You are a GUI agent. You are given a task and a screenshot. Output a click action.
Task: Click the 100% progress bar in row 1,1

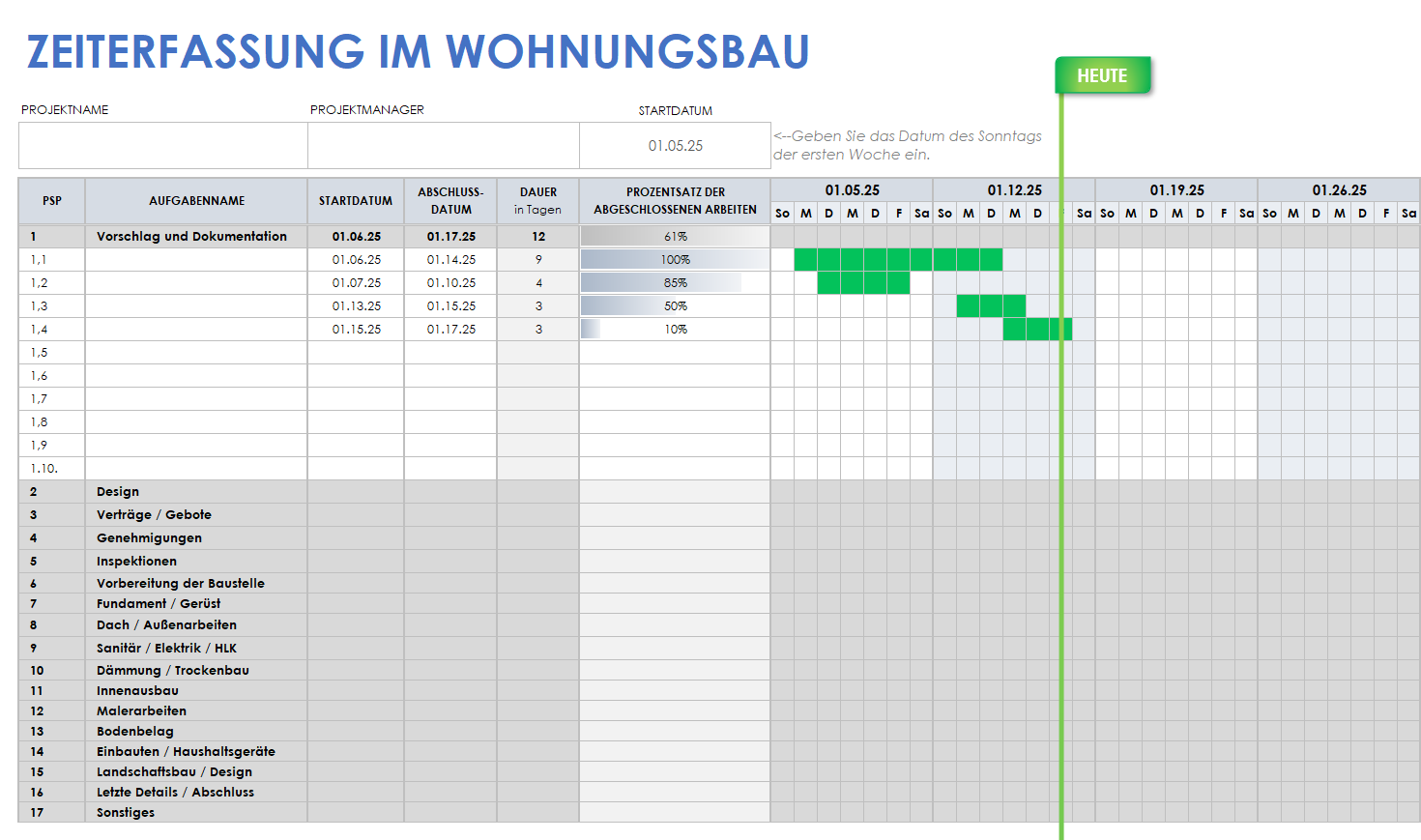(675, 260)
